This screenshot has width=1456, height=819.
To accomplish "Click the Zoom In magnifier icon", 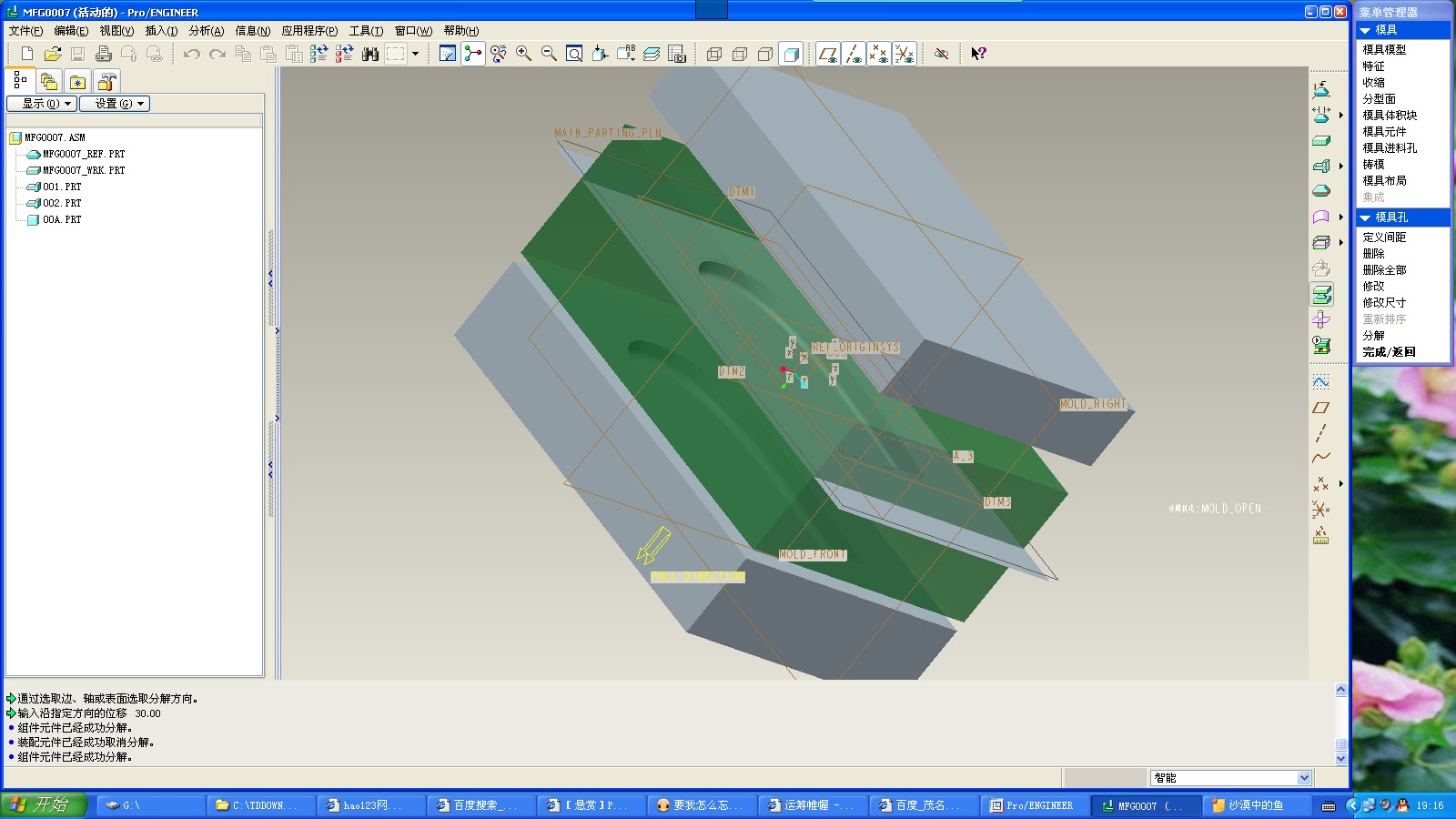I will pyautogui.click(x=523, y=54).
